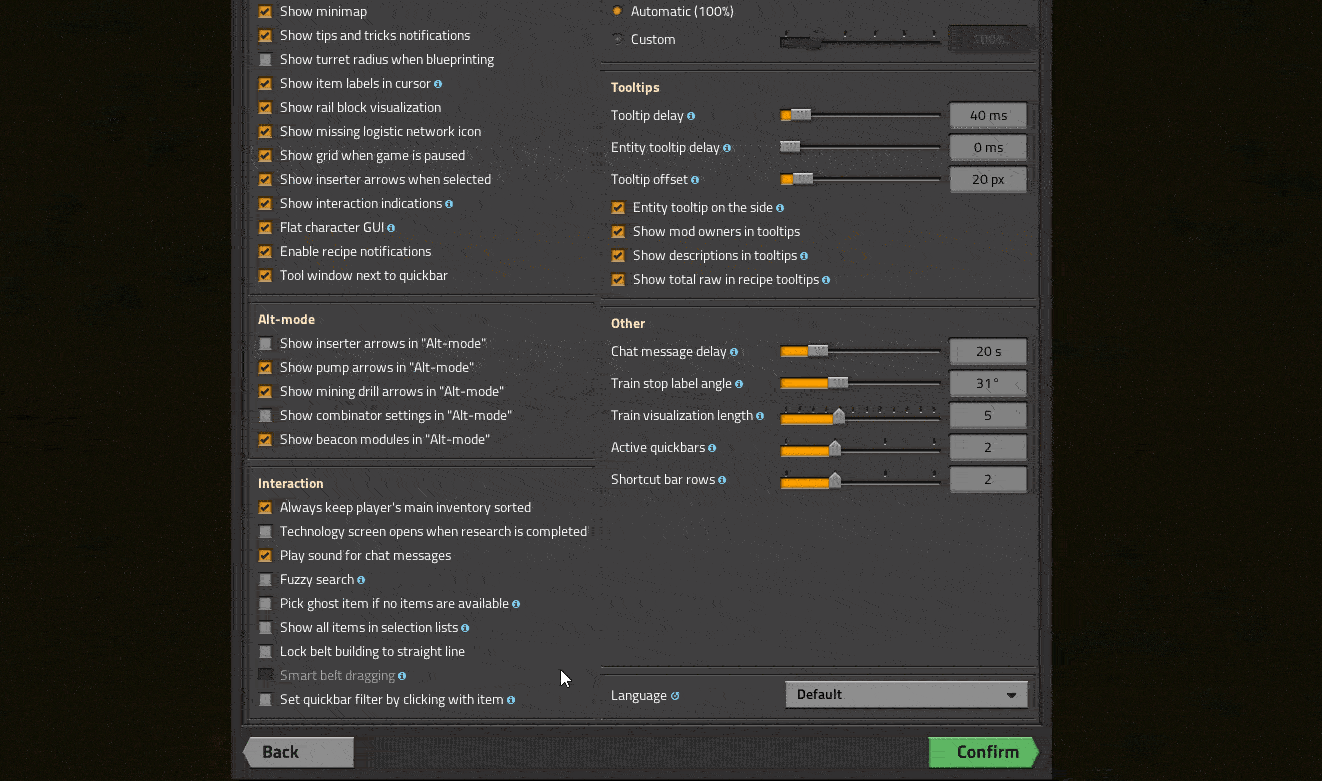The height and width of the screenshot is (781, 1322).
Task: Click the Back button
Action: pyautogui.click(x=298, y=752)
